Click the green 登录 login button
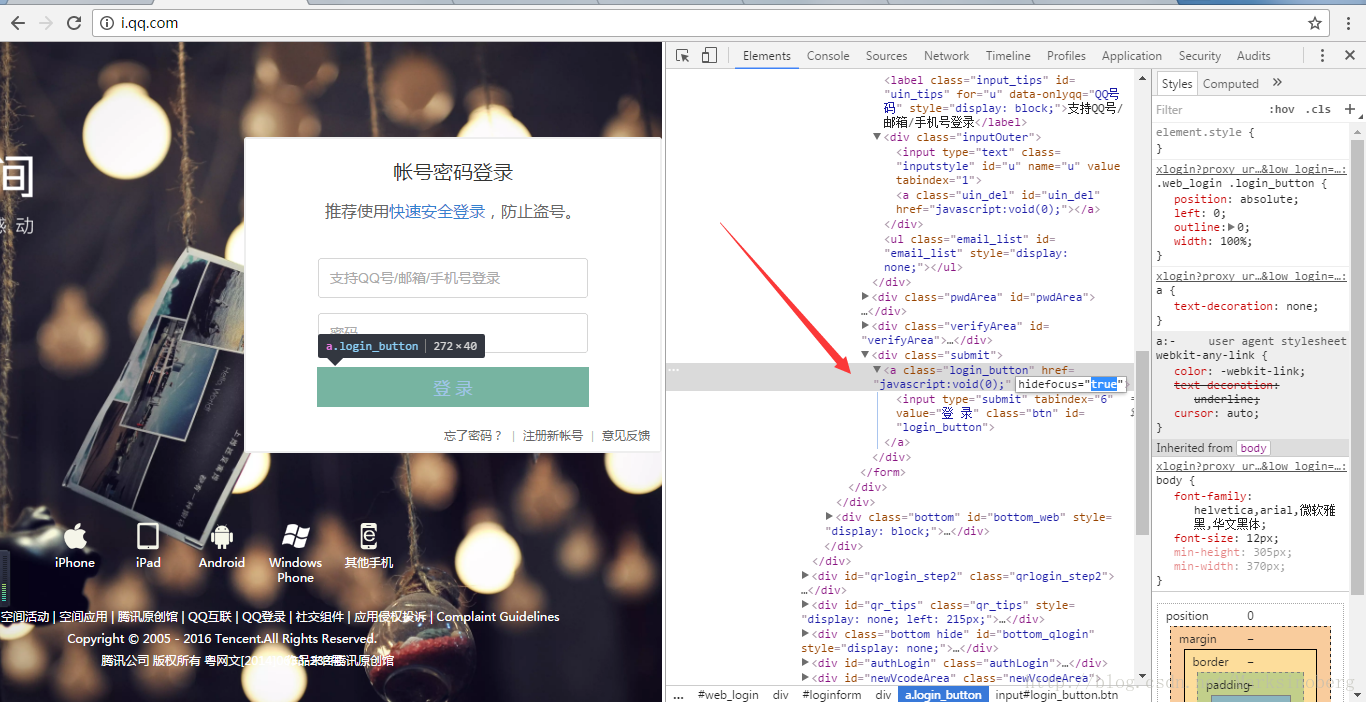This screenshot has width=1366, height=702. (453, 387)
